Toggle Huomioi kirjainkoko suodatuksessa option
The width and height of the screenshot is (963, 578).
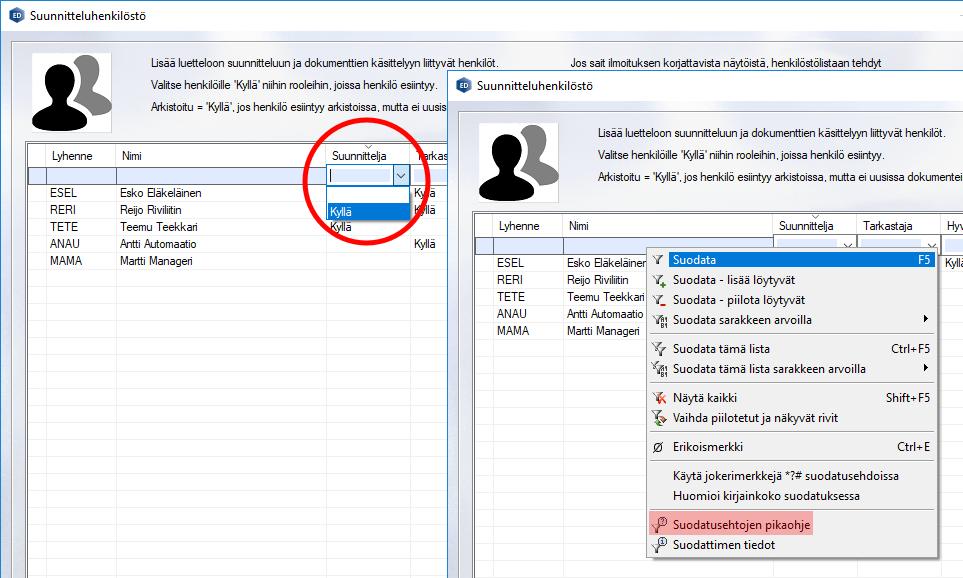coord(766,496)
